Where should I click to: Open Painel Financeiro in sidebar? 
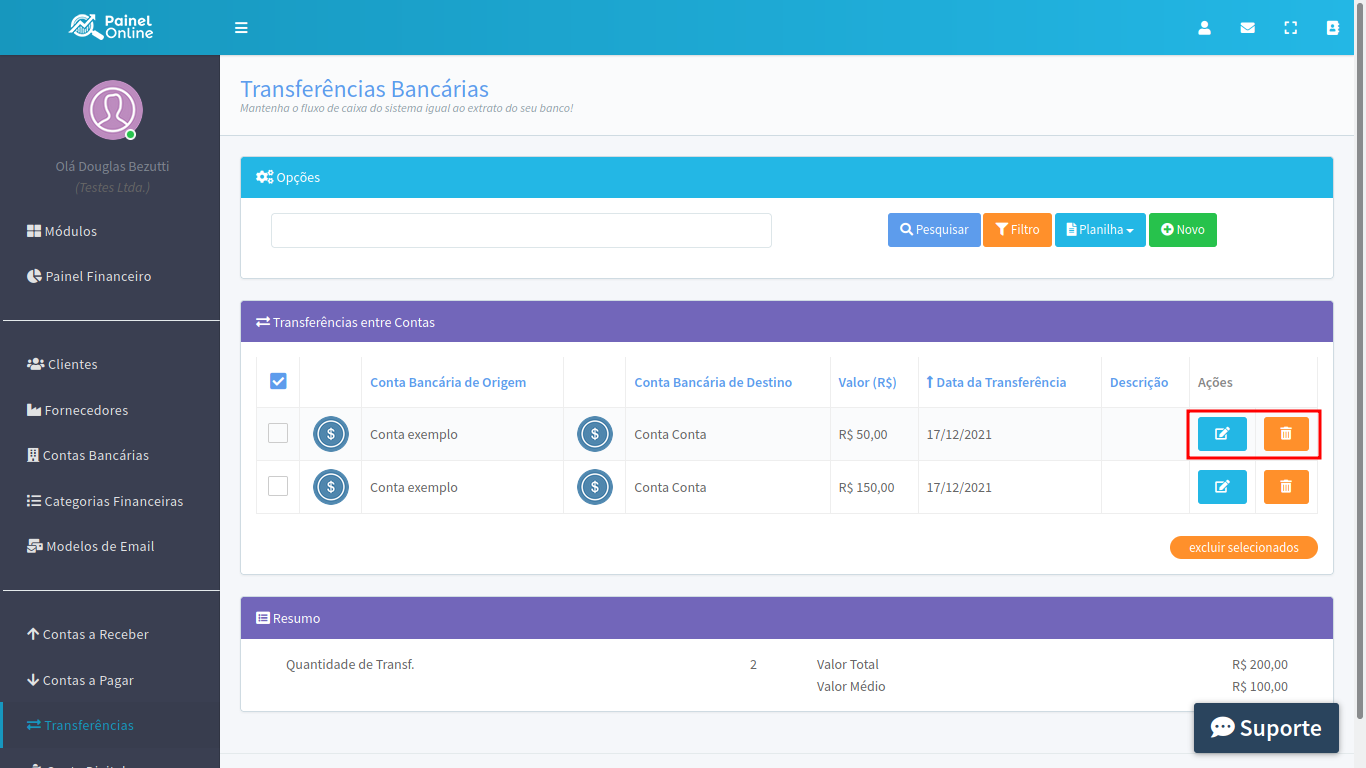point(89,276)
